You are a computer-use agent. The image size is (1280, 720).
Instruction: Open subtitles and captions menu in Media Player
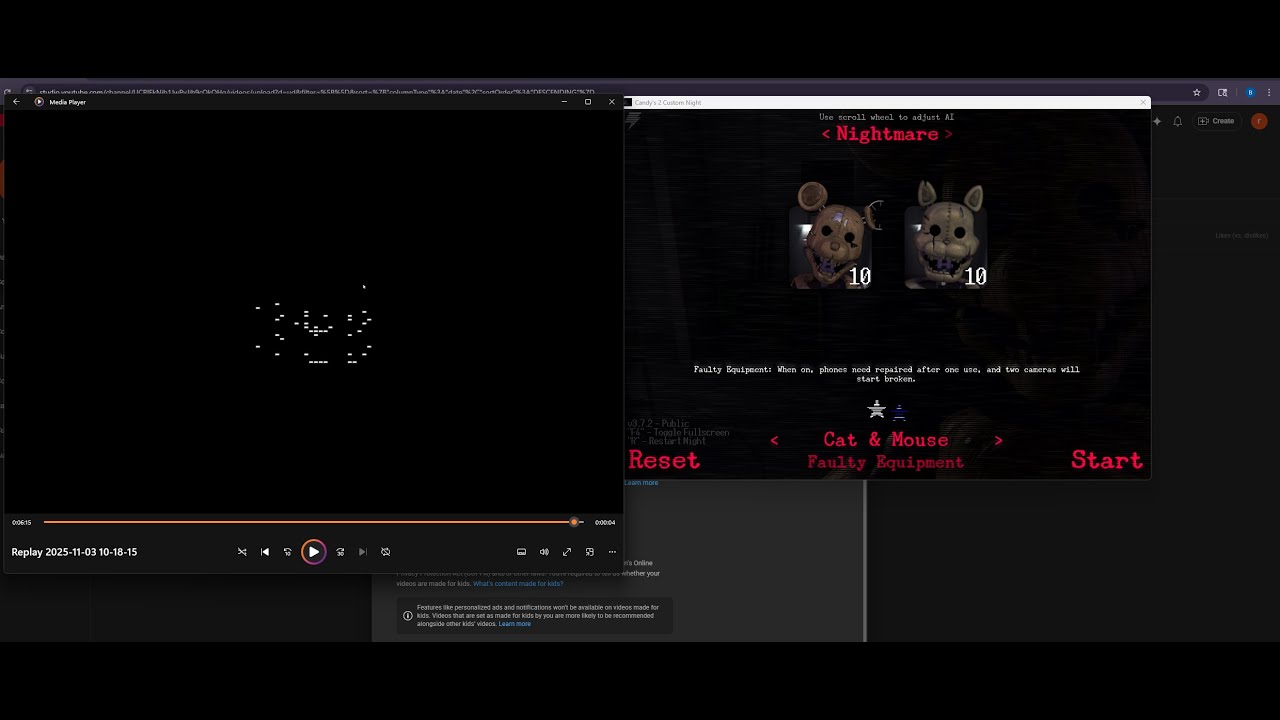tap(521, 552)
